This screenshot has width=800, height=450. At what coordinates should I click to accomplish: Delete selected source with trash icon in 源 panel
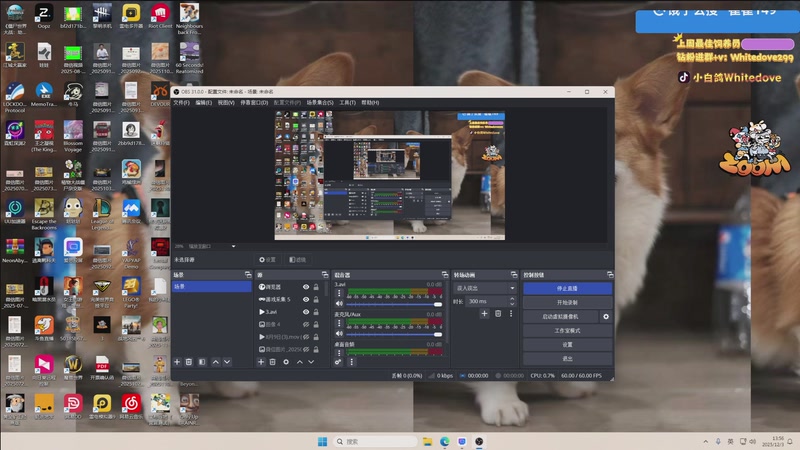point(272,362)
